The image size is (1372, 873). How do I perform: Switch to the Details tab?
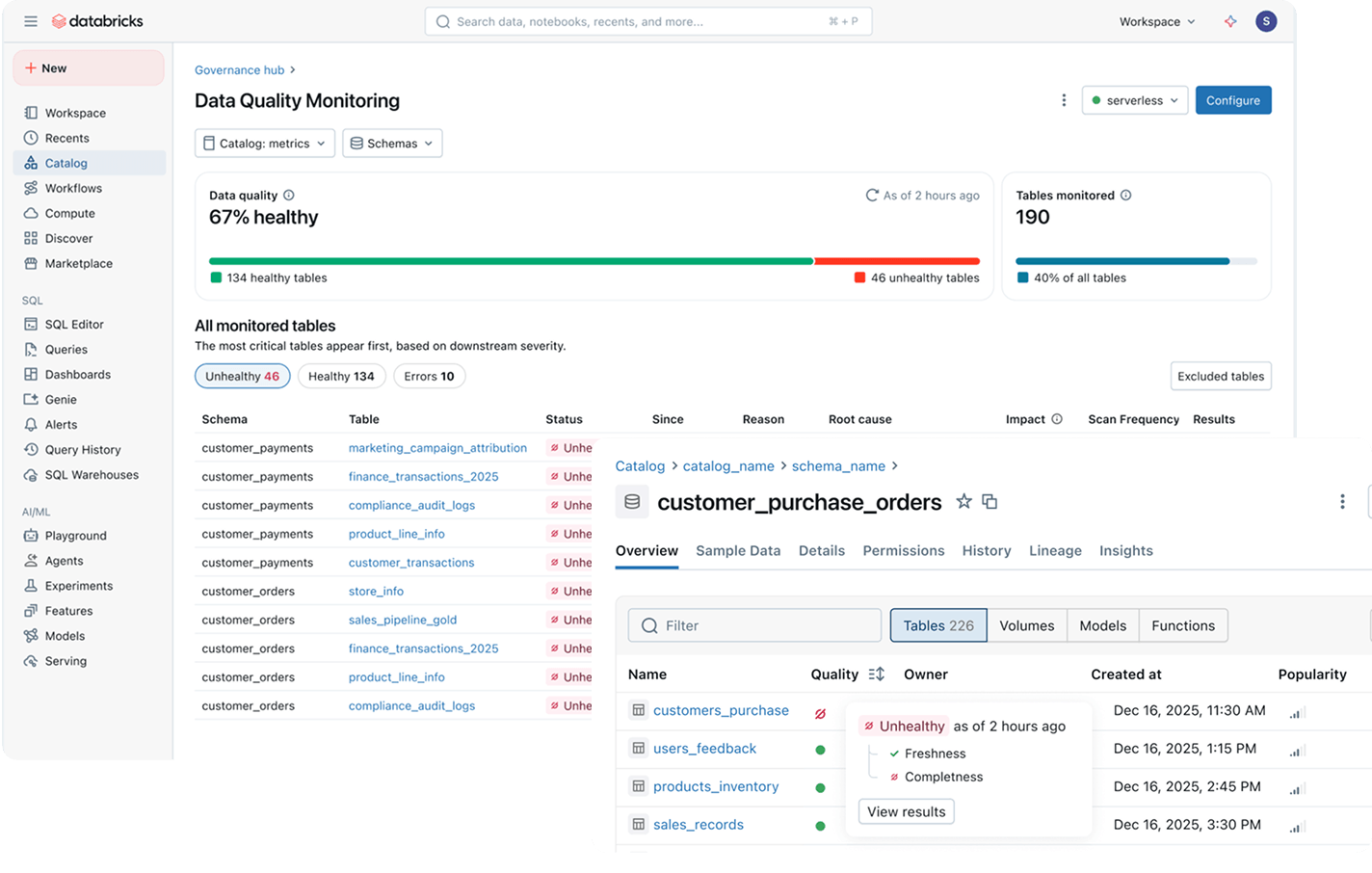coord(822,550)
